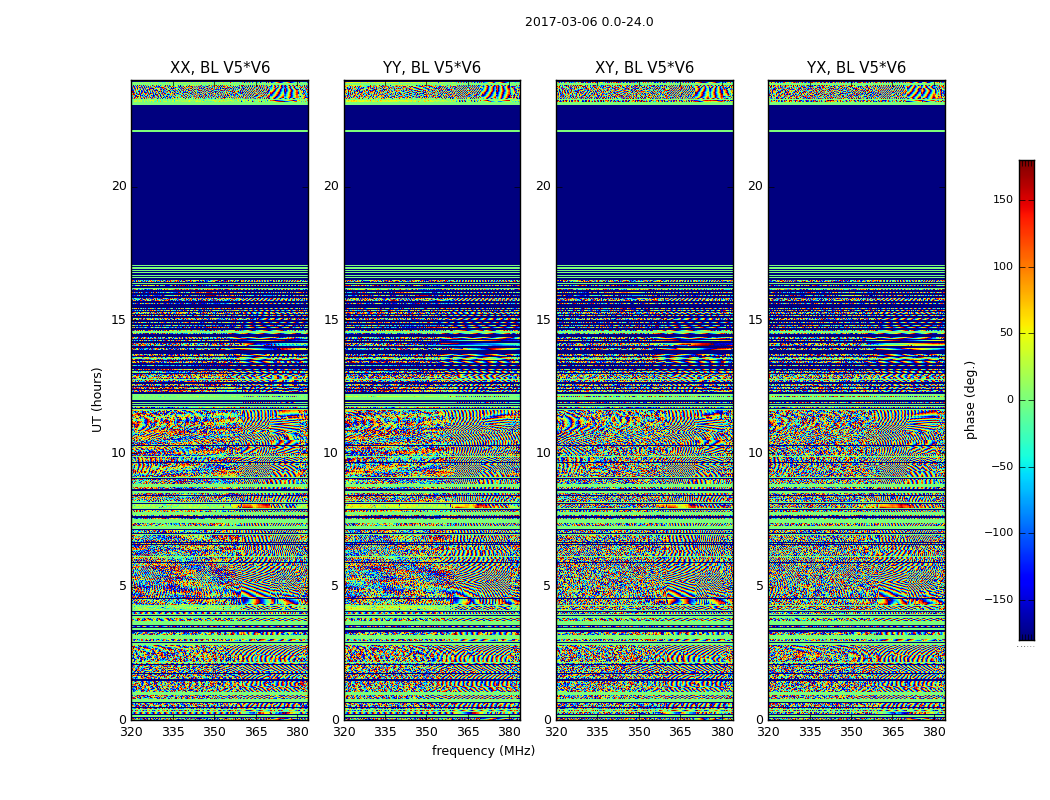Click the "frequency (MHz)" x-axis label

click(x=483, y=751)
